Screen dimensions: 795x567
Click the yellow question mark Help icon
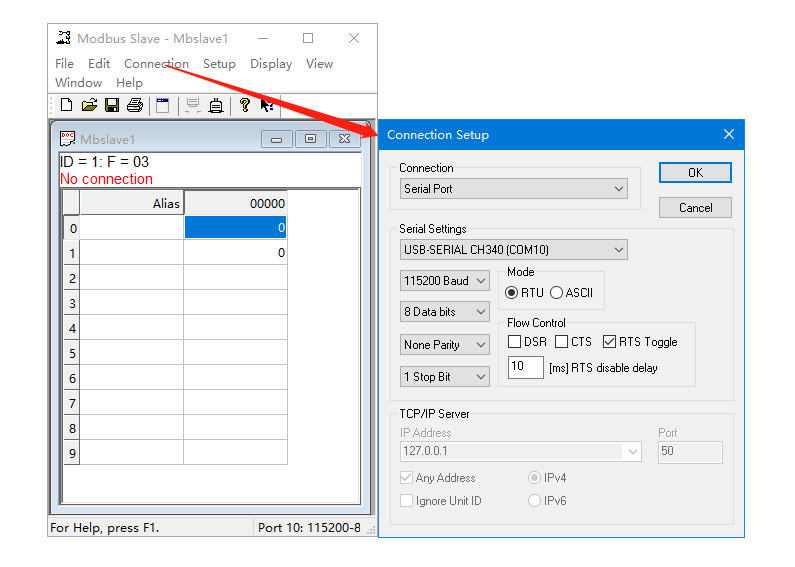pyautogui.click(x=244, y=105)
